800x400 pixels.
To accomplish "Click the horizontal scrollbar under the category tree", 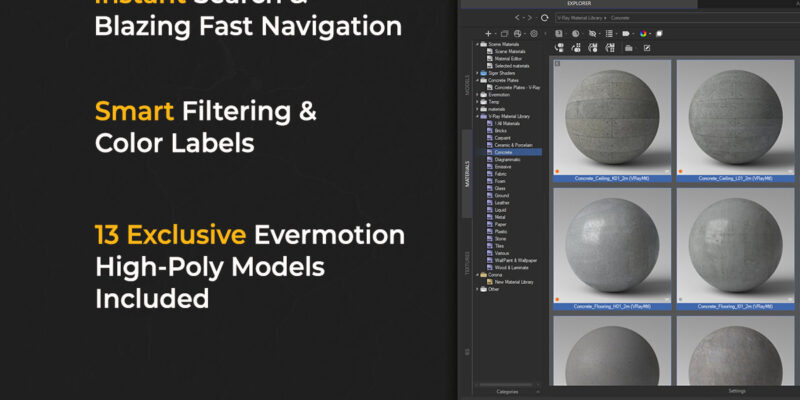I will pyautogui.click(x=504, y=385).
